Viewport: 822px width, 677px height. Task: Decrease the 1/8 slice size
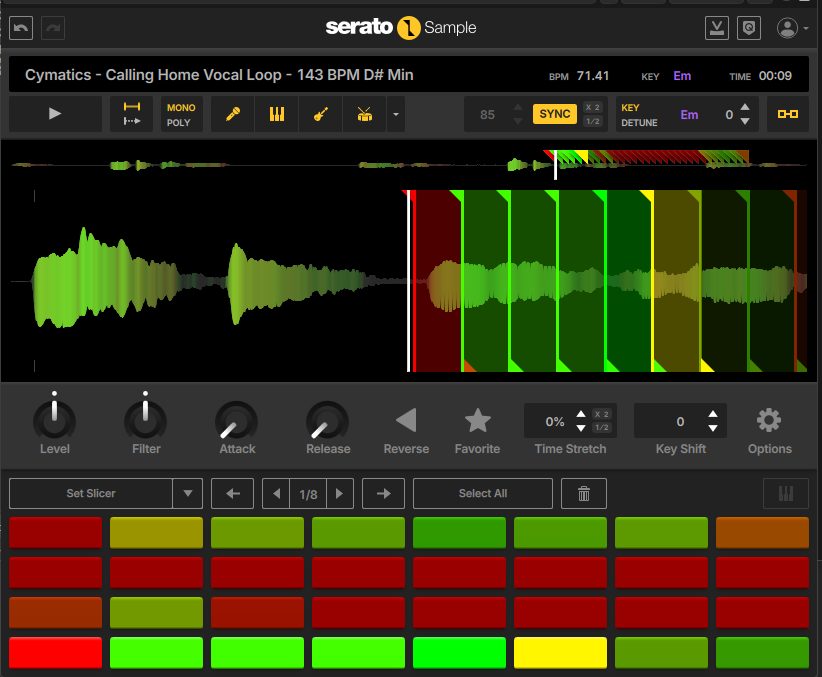click(x=276, y=493)
